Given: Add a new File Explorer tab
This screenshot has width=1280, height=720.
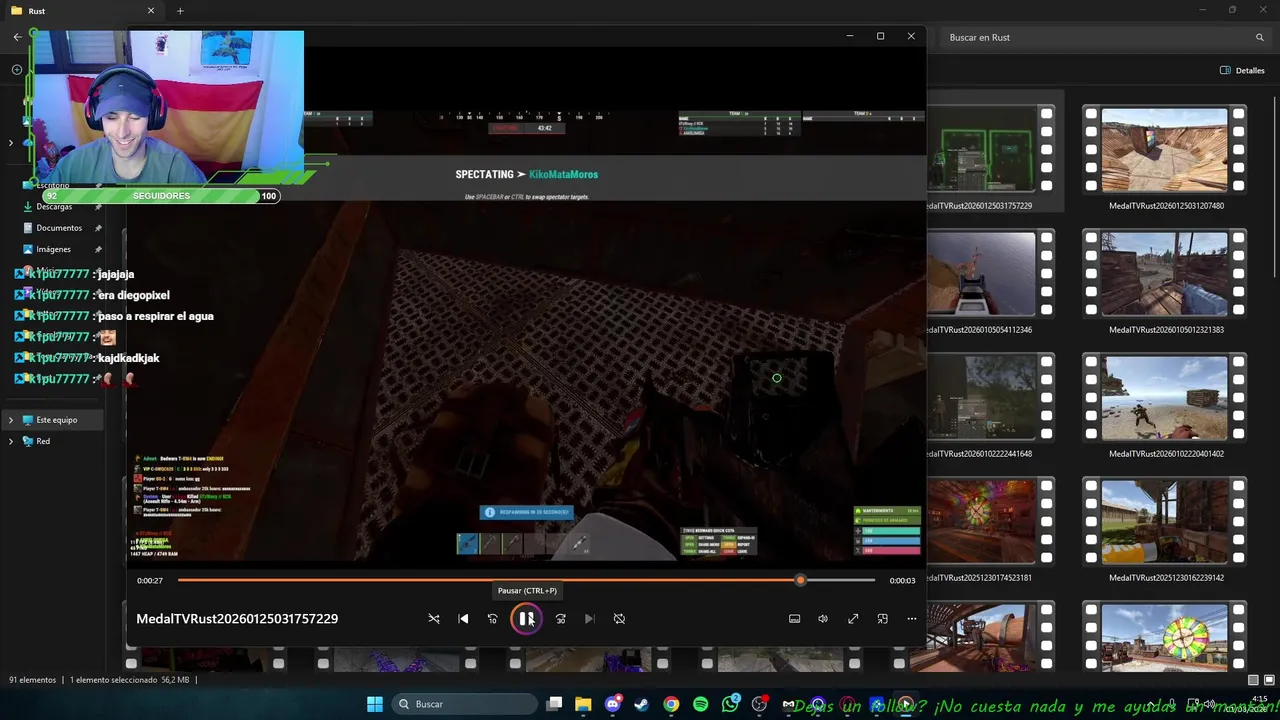Looking at the screenshot, I should (x=180, y=11).
